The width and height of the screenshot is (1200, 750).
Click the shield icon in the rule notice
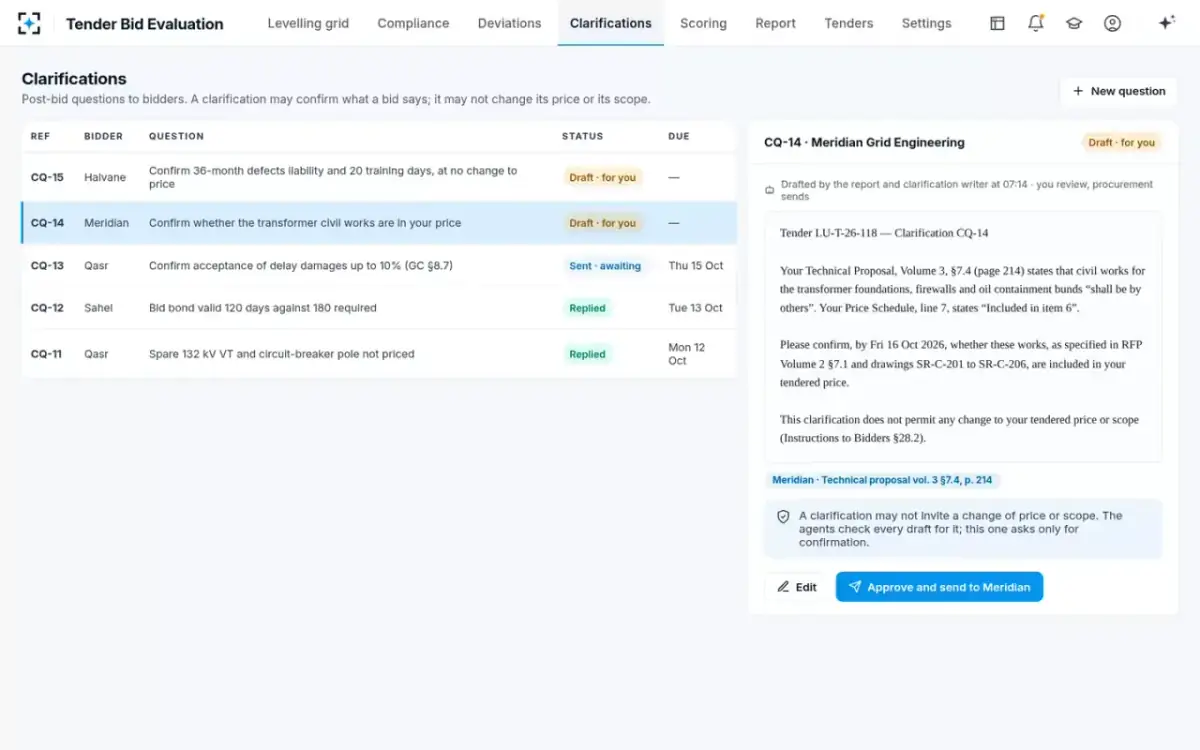click(x=783, y=517)
